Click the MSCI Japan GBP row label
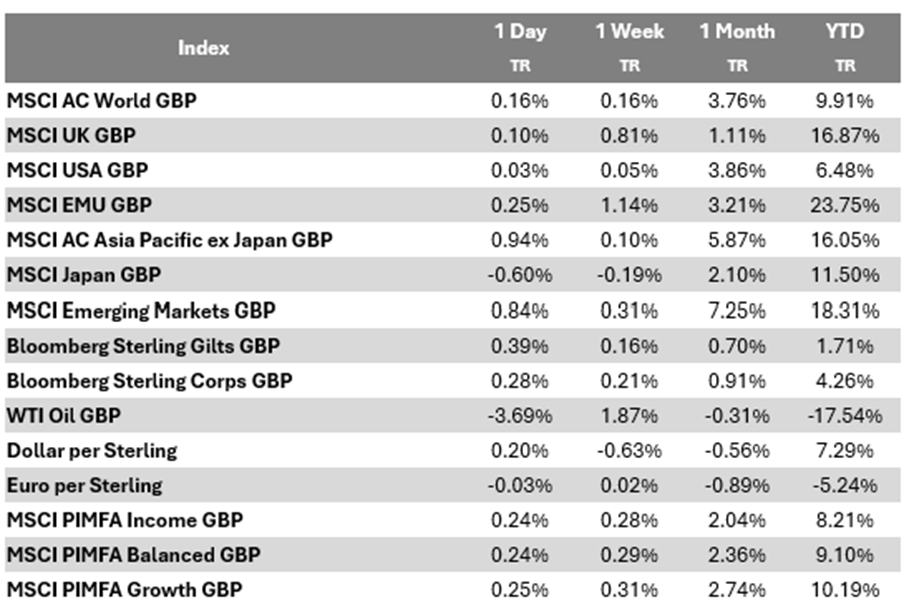Image resolution: width=909 pixels, height=610 pixels. point(84,275)
